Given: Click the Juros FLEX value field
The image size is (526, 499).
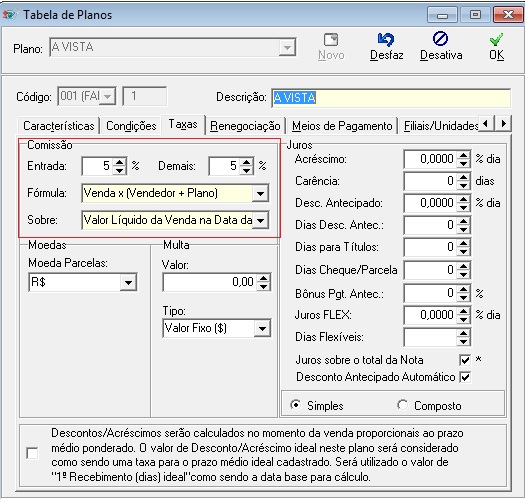Looking at the screenshot, I should tap(430, 315).
